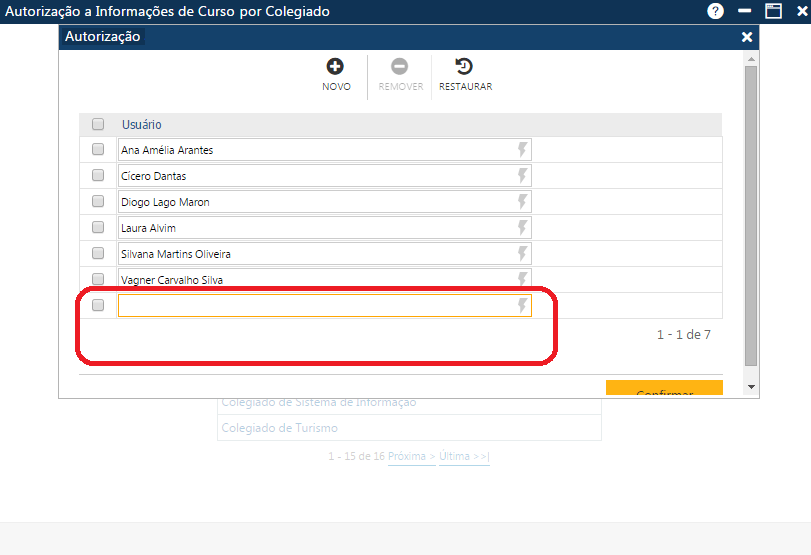Close the Autorização dialog
The image size is (811, 555).
click(x=746, y=37)
